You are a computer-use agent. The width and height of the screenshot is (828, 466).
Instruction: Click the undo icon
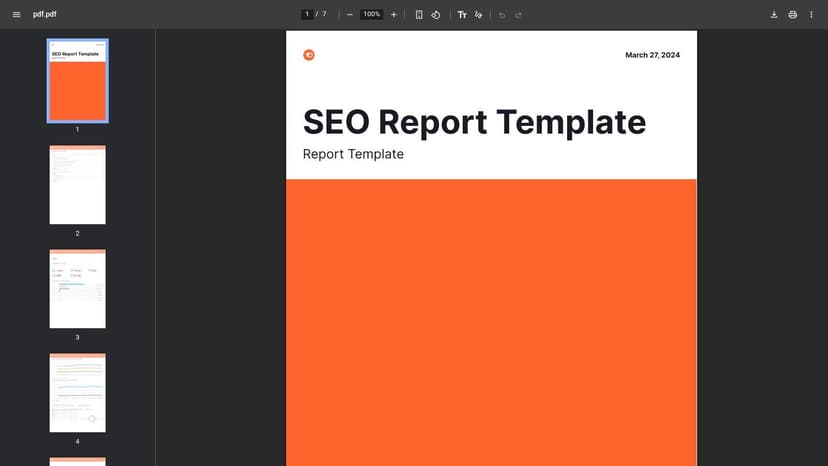pos(502,15)
